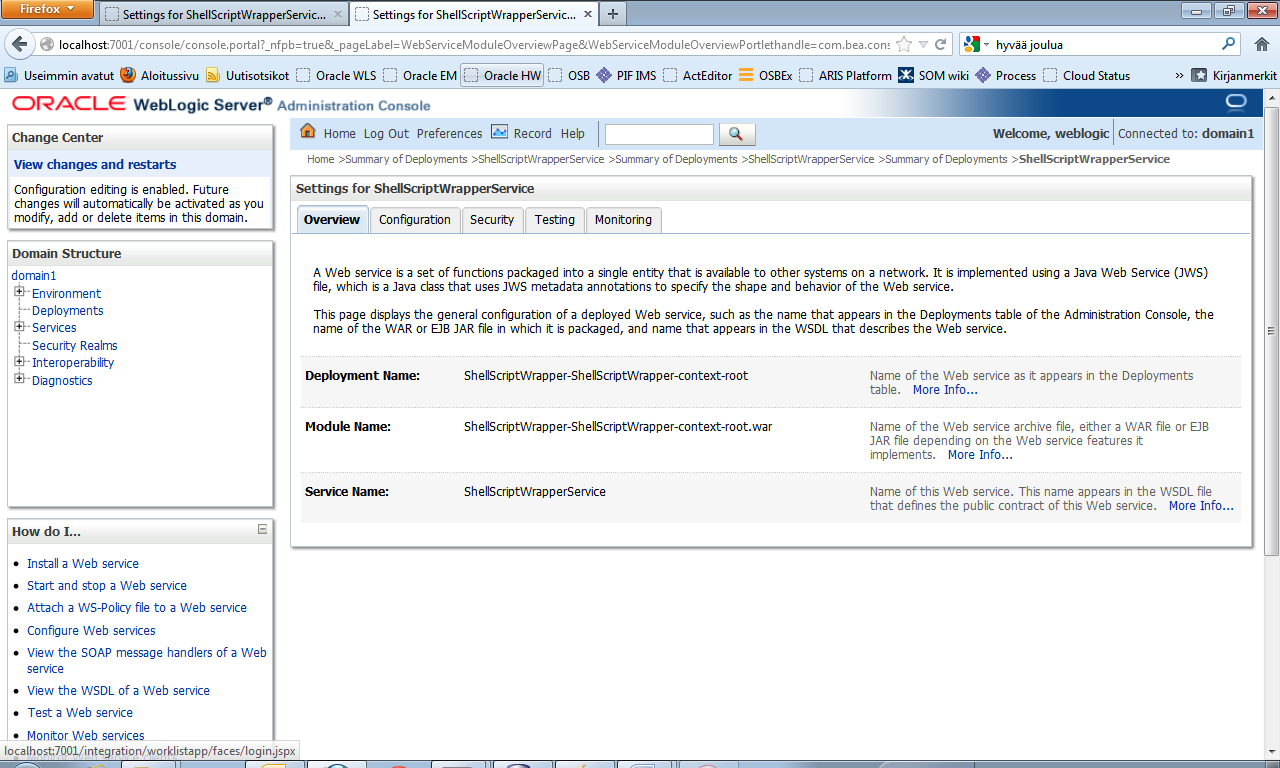
Task: Click the hyvää joulua search field
Action: point(1105,45)
